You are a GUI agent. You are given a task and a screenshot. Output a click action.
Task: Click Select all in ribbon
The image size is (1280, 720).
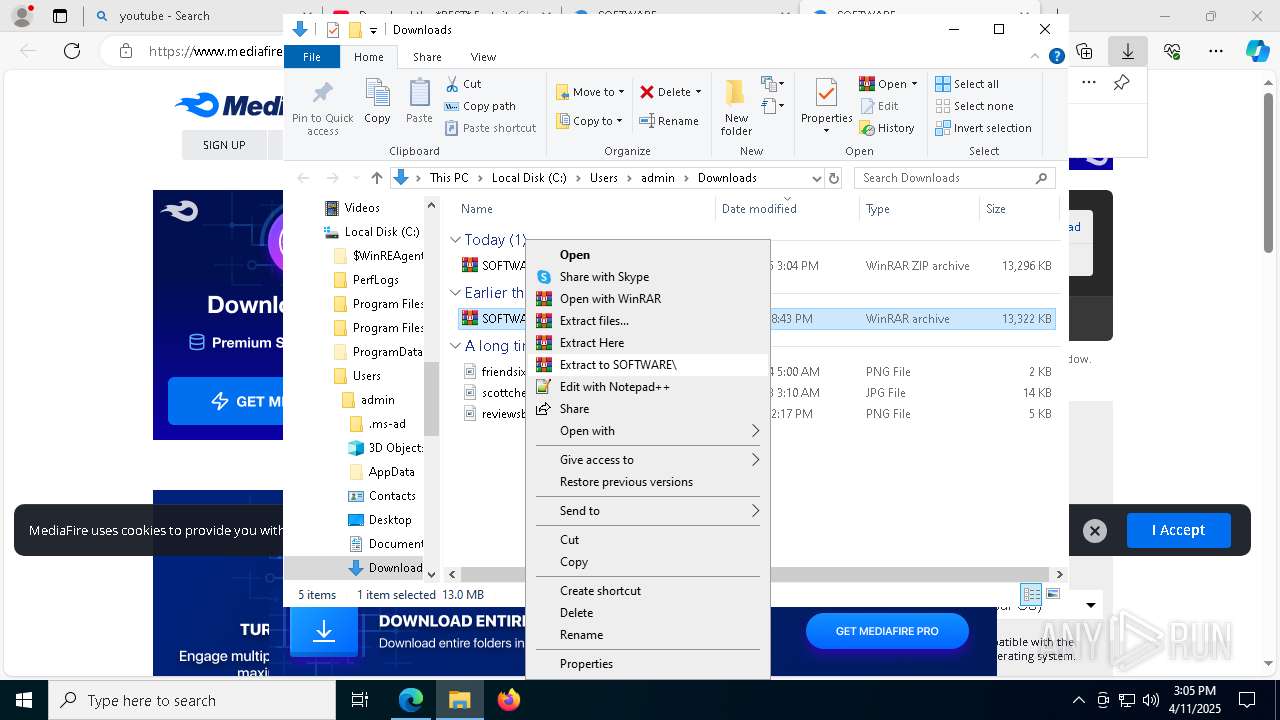967,84
